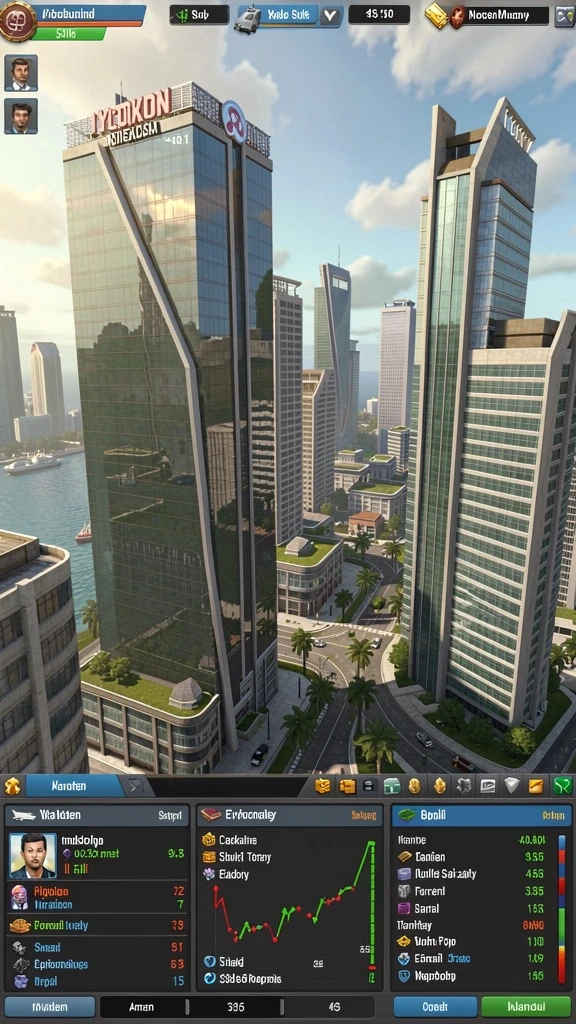Select the blue badge row valued 155
576x1024 pixels.
tap(472, 976)
